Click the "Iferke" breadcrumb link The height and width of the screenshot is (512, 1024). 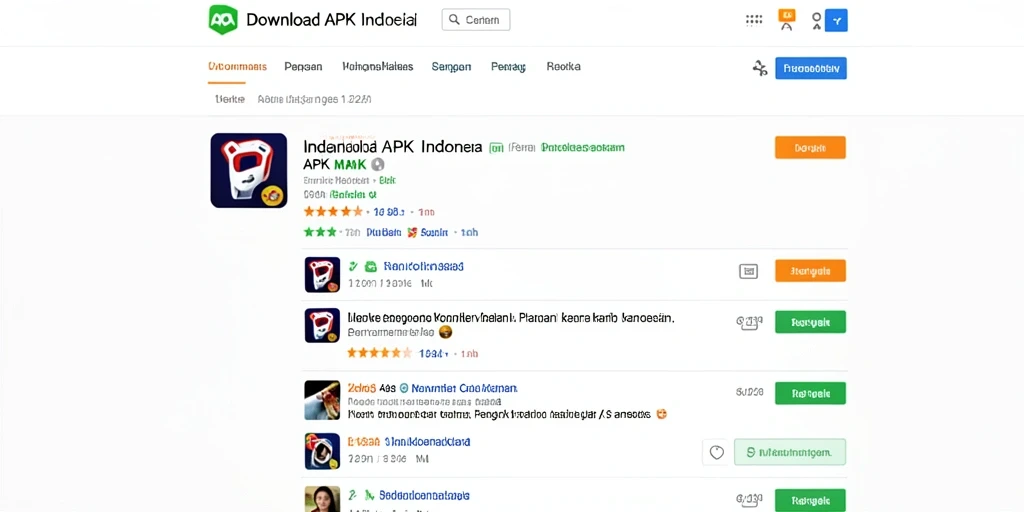[x=230, y=100]
